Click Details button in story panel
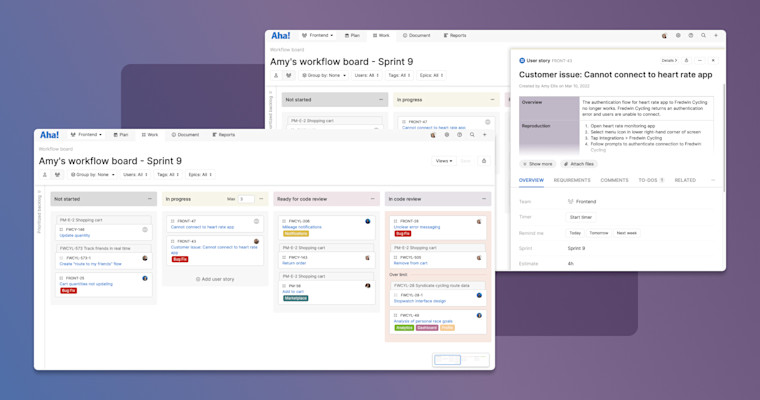This screenshot has height=400, width=760. pyautogui.click(x=669, y=61)
